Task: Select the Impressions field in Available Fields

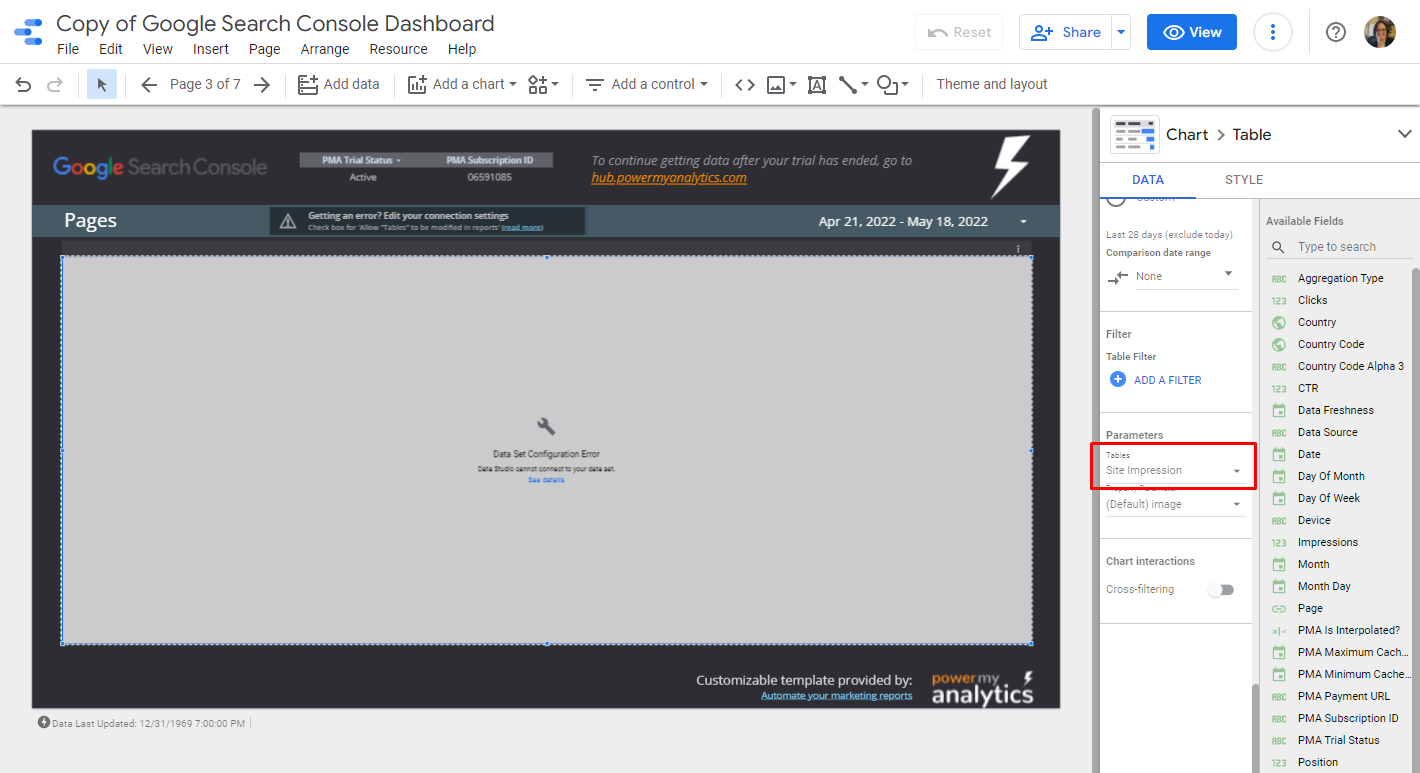Action: point(1327,542)
